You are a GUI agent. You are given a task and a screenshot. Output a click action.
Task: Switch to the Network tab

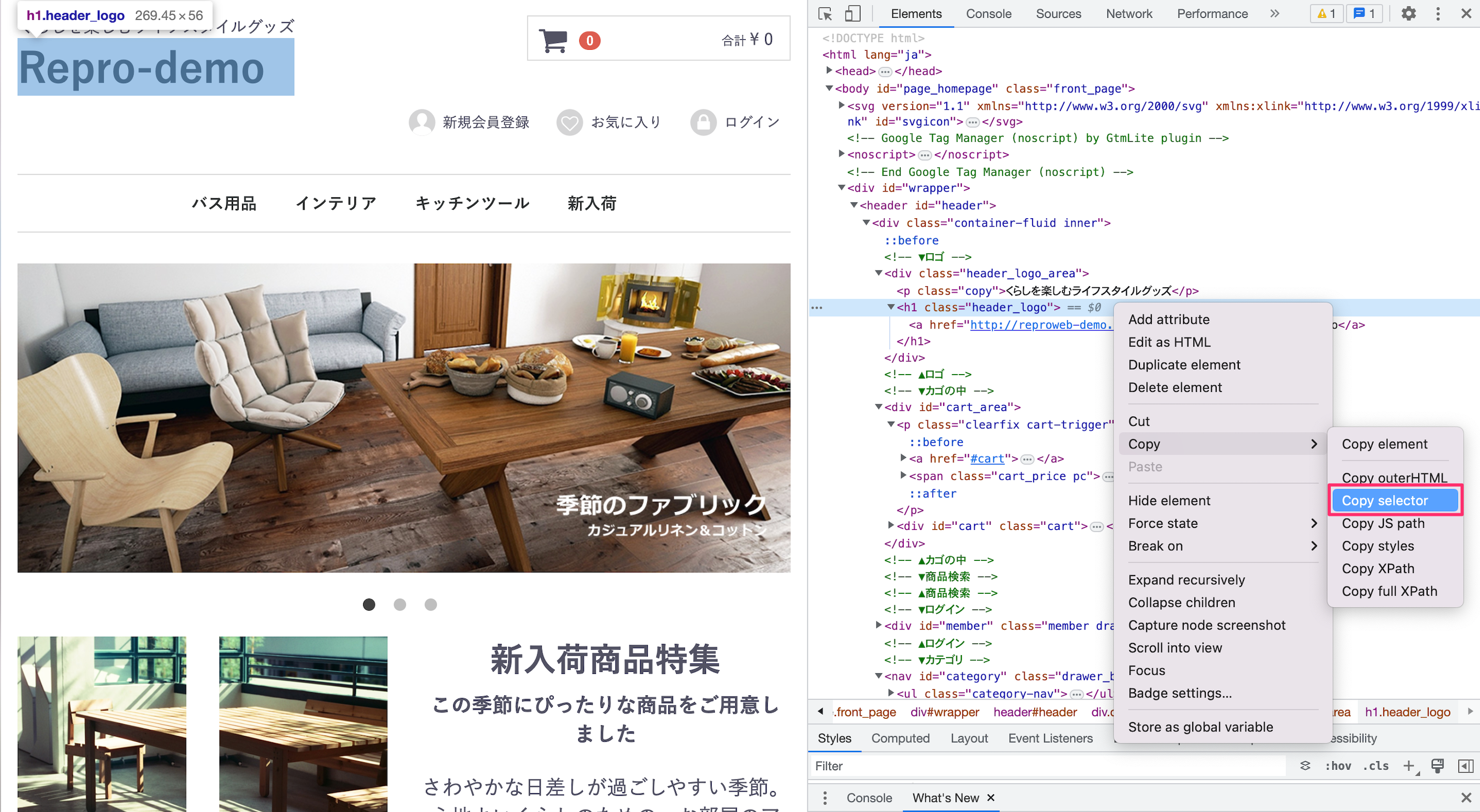click(1129, 14)
